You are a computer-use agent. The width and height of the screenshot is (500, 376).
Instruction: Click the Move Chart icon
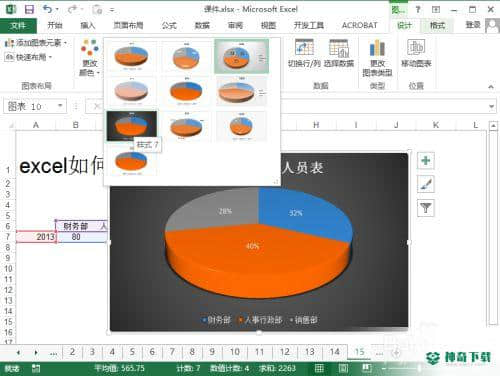416,54
